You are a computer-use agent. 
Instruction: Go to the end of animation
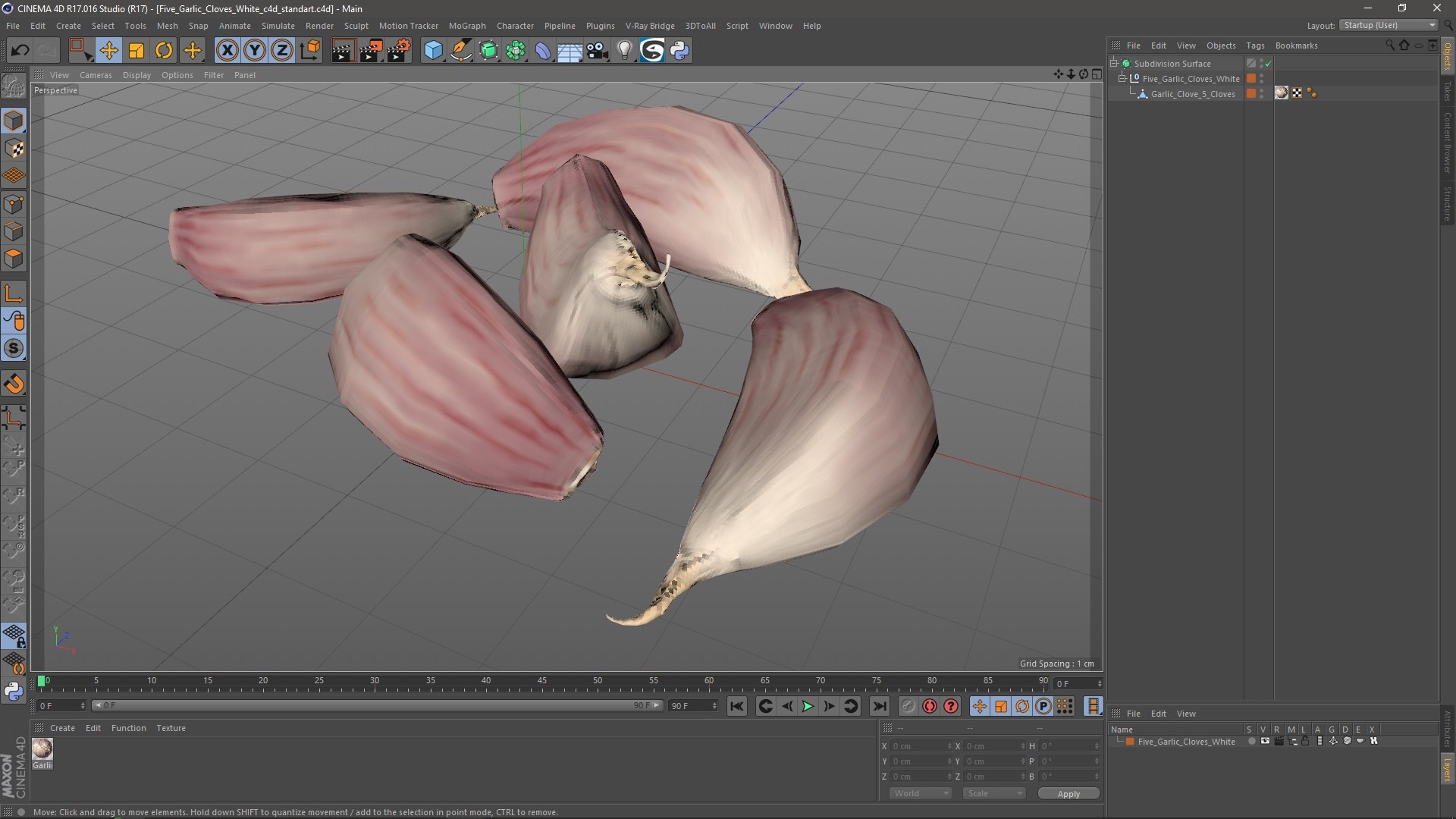coord(879,706)
